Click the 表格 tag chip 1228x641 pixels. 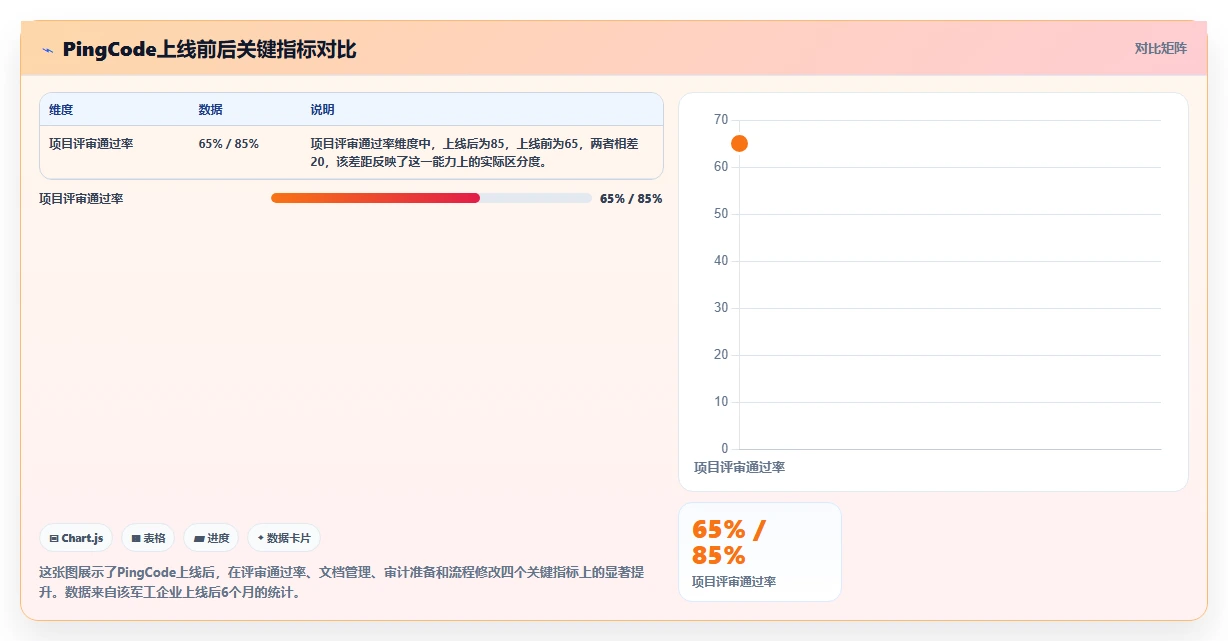click(x=148, y=538)
